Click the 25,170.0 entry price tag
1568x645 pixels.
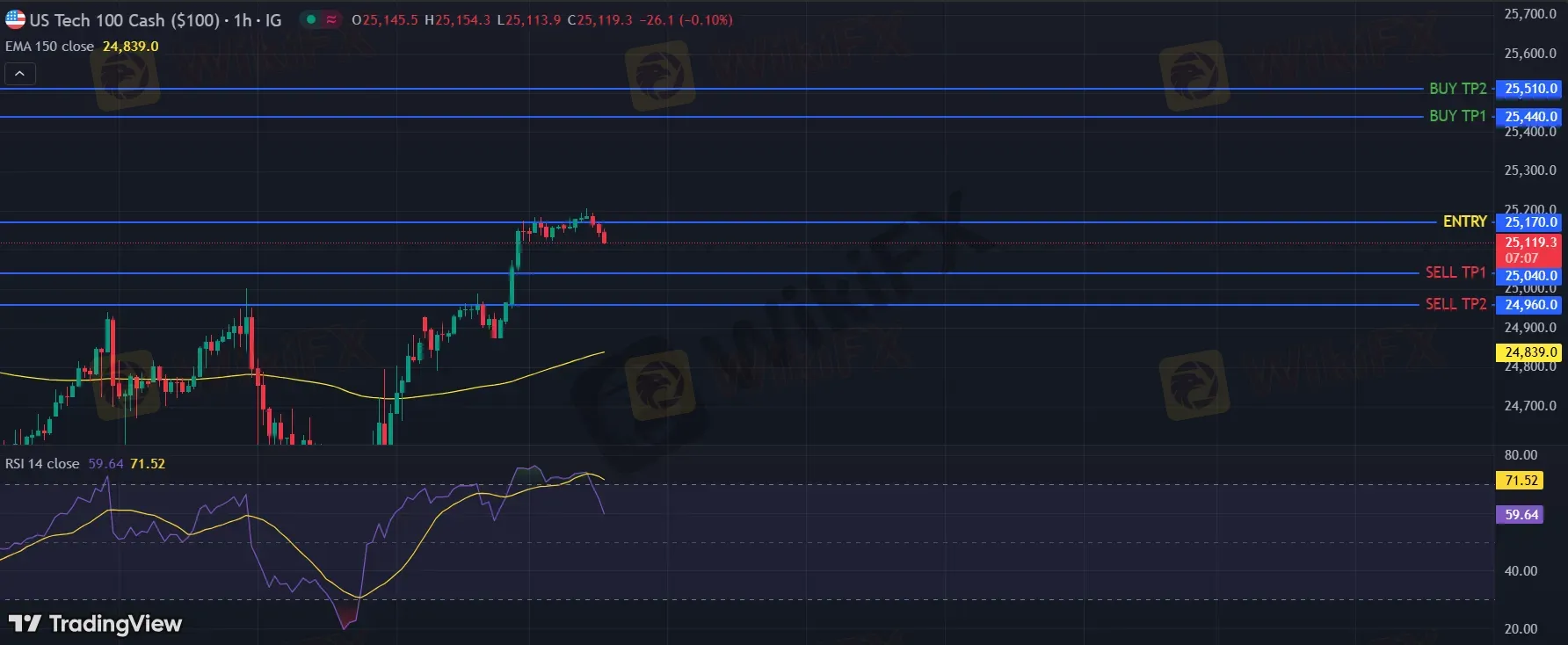[x=1530, y=222]
